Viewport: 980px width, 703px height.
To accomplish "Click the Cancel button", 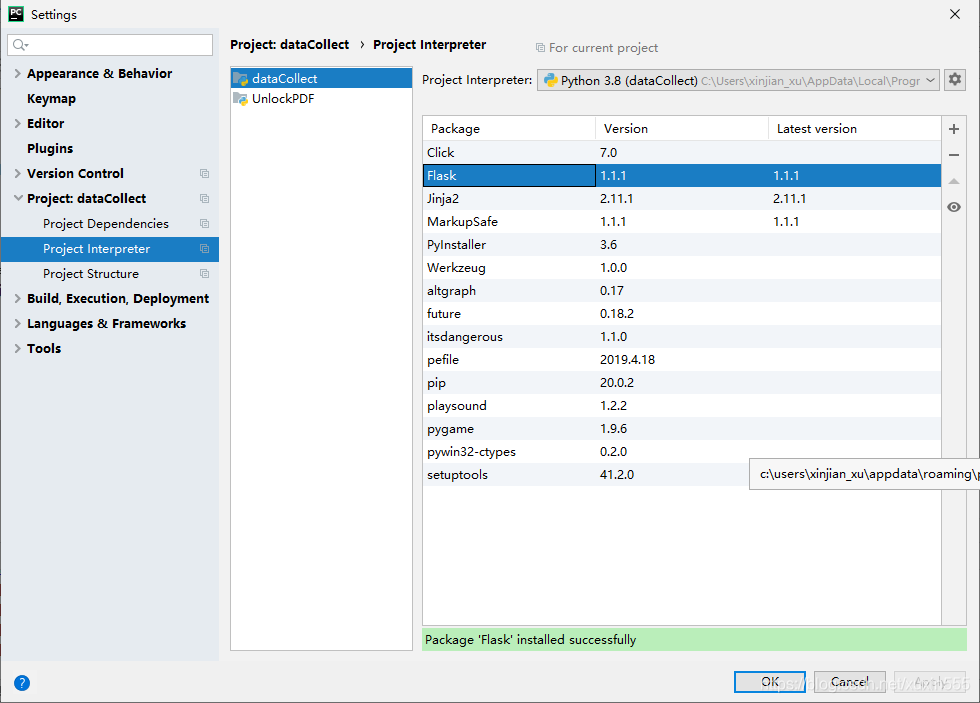I will click(x=849, y=682).
